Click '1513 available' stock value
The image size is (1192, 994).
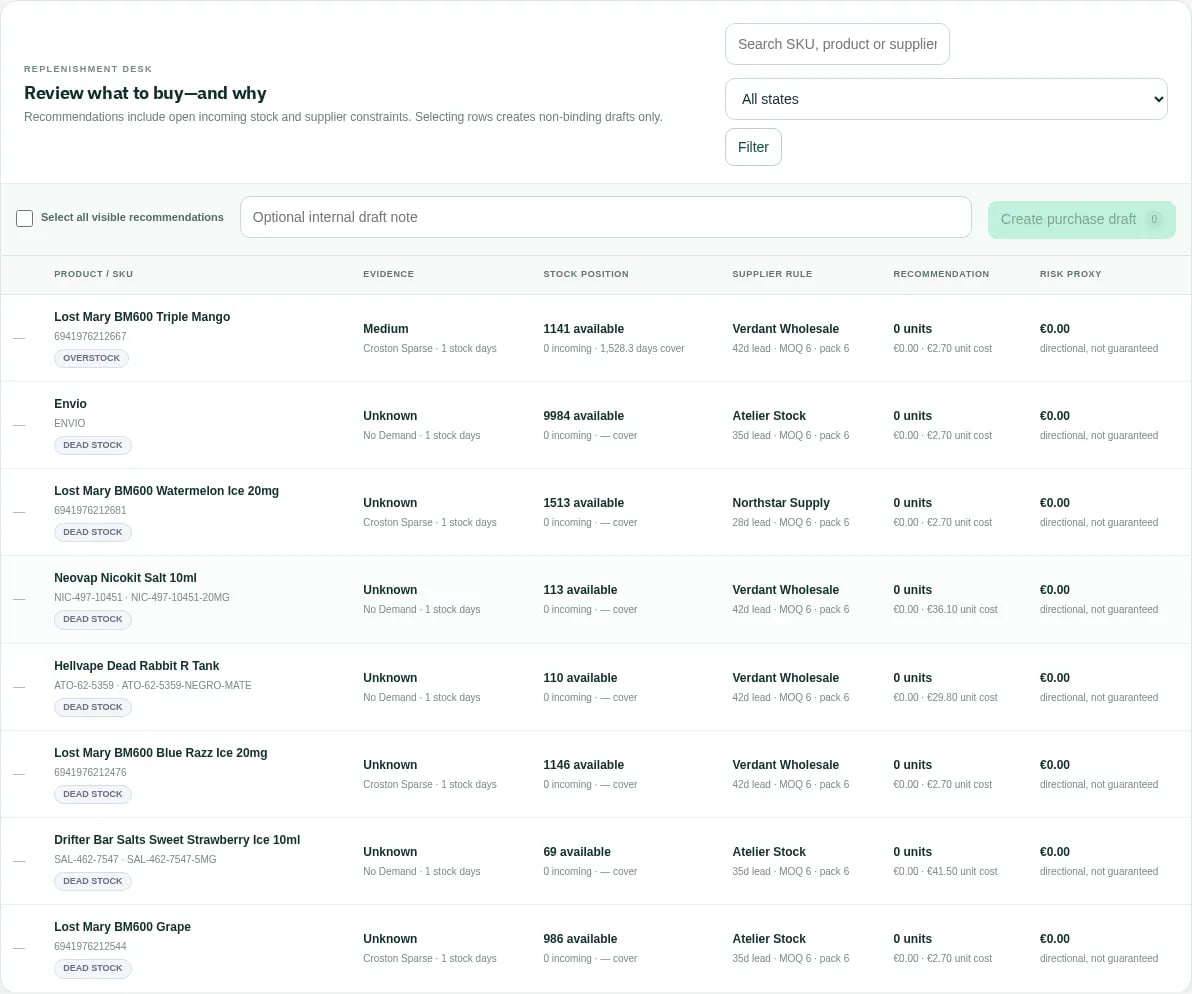[x=584, y=503]
